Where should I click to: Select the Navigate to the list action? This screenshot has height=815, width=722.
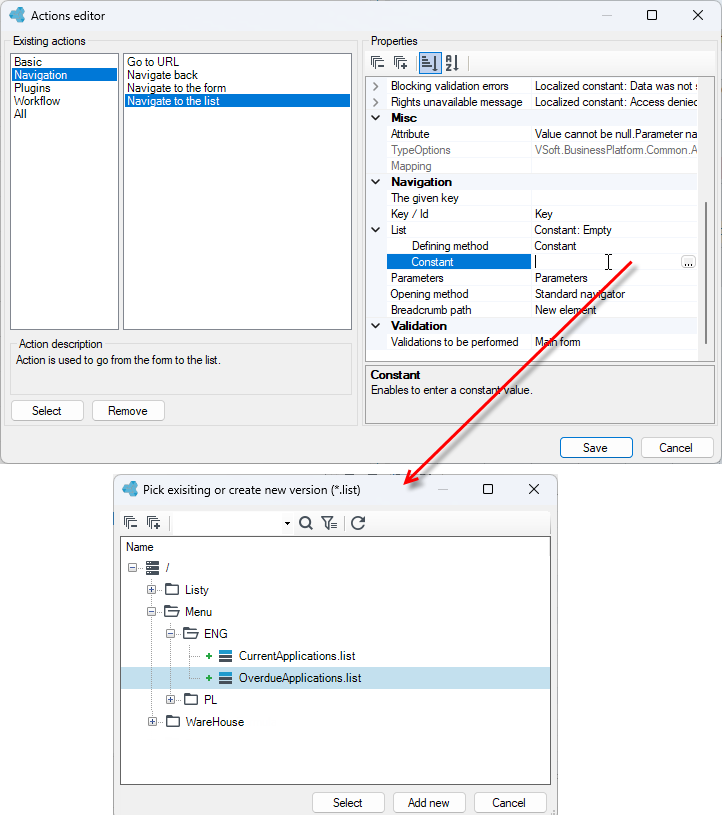(238, 101)
